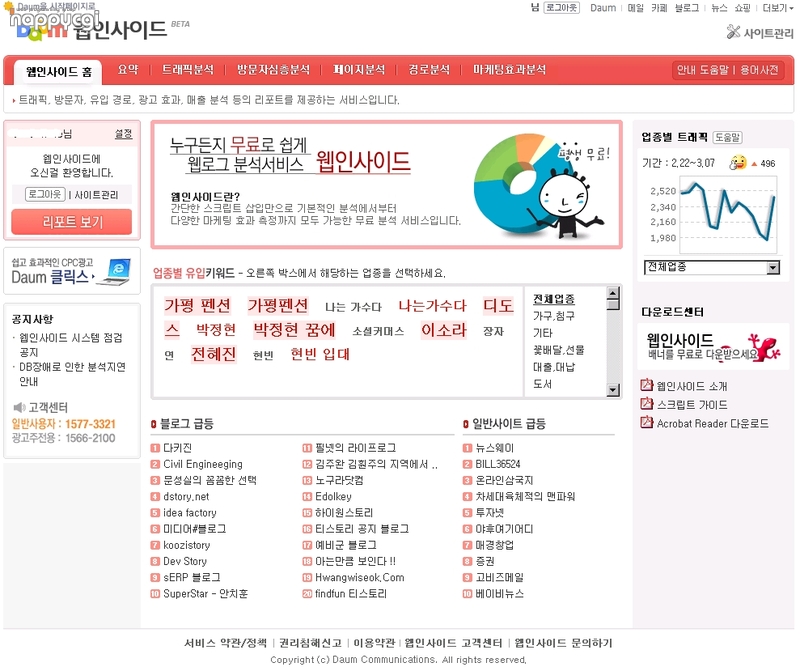This screenshot has width=800, height=667.
Task: Switch to the 웹인사이트 홈 tab
Action: pyautogui.click(x=59, y=71)
